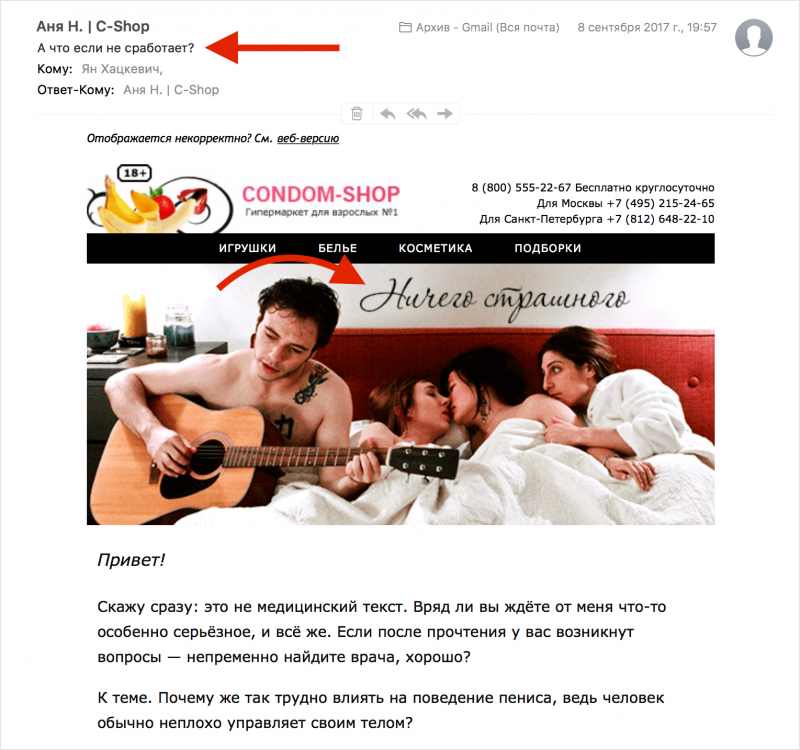This screenshot has height=750, width=800.
Task: Click the reply arrow icon
Action: [388, 113]
